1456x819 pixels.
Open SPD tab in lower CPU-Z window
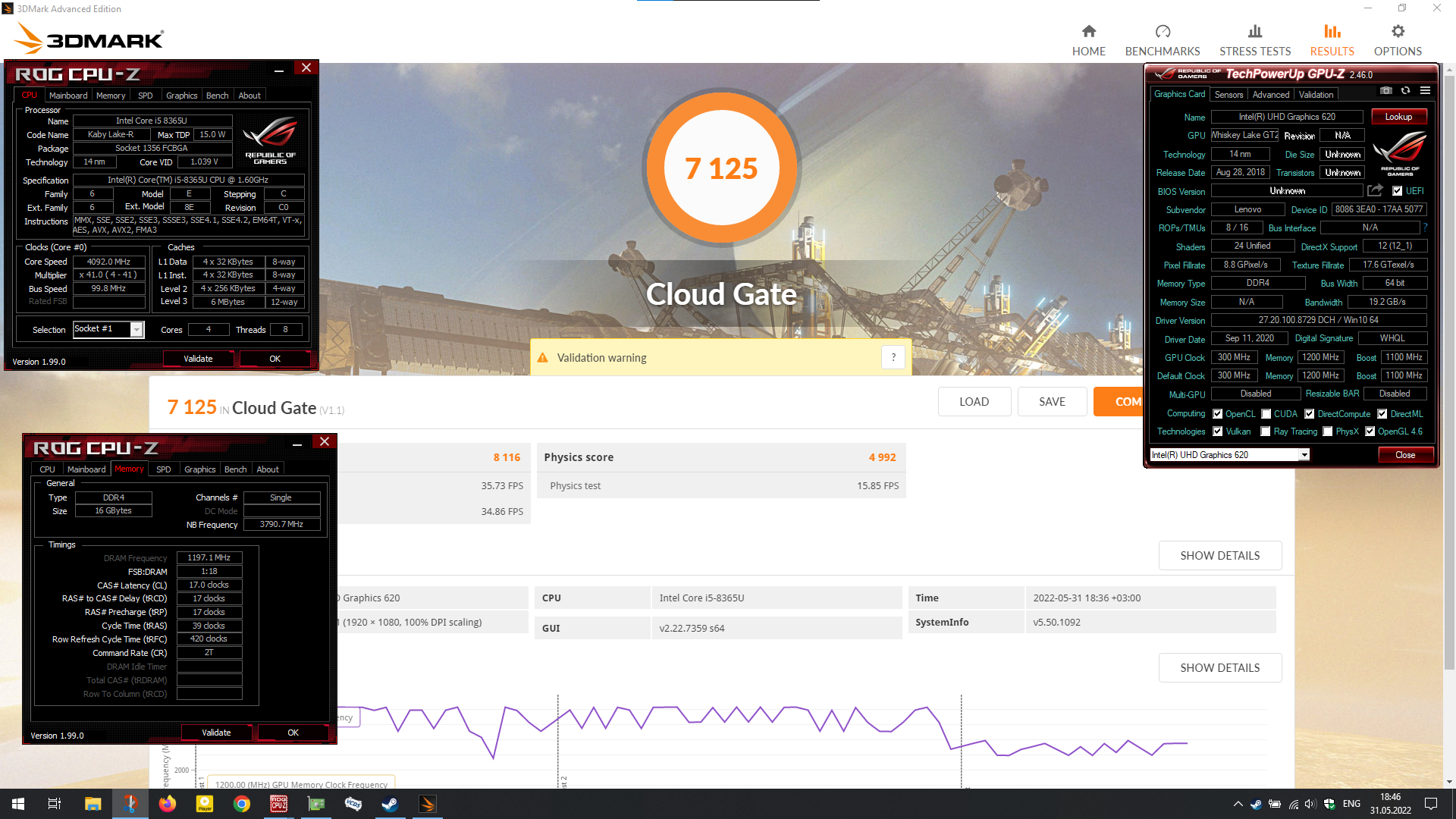pyautogui.click(x=163, y=469)
